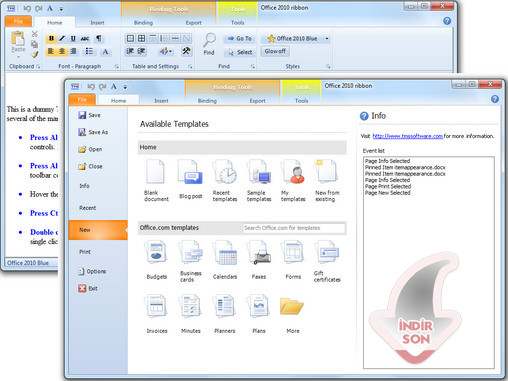
Task: Open Budgets template category
Action: (156, 260)
